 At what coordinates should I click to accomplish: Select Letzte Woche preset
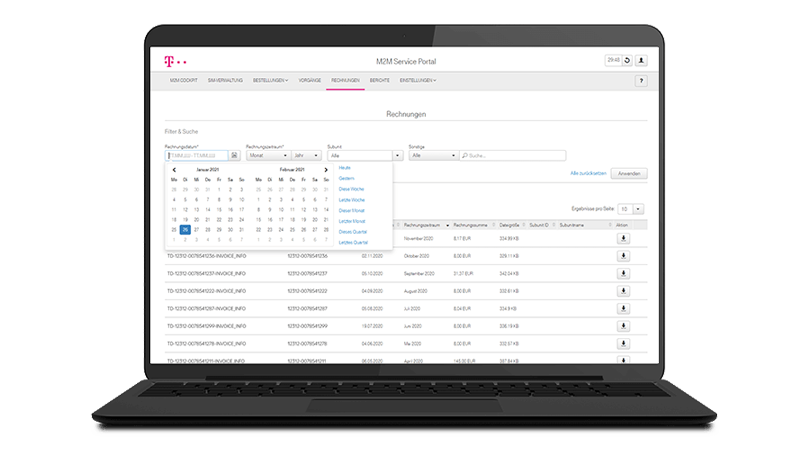(351, 200)
